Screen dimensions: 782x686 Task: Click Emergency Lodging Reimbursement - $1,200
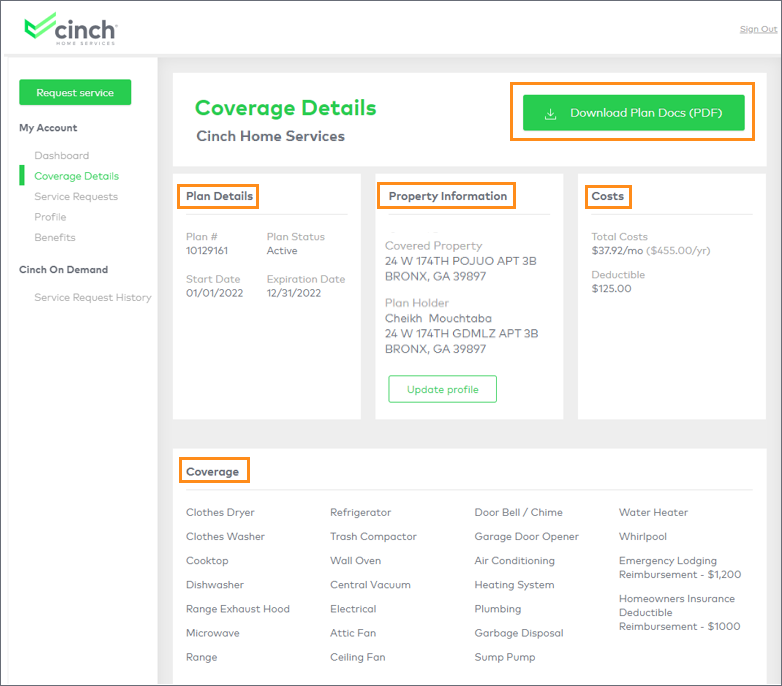(x=680, y=567)
